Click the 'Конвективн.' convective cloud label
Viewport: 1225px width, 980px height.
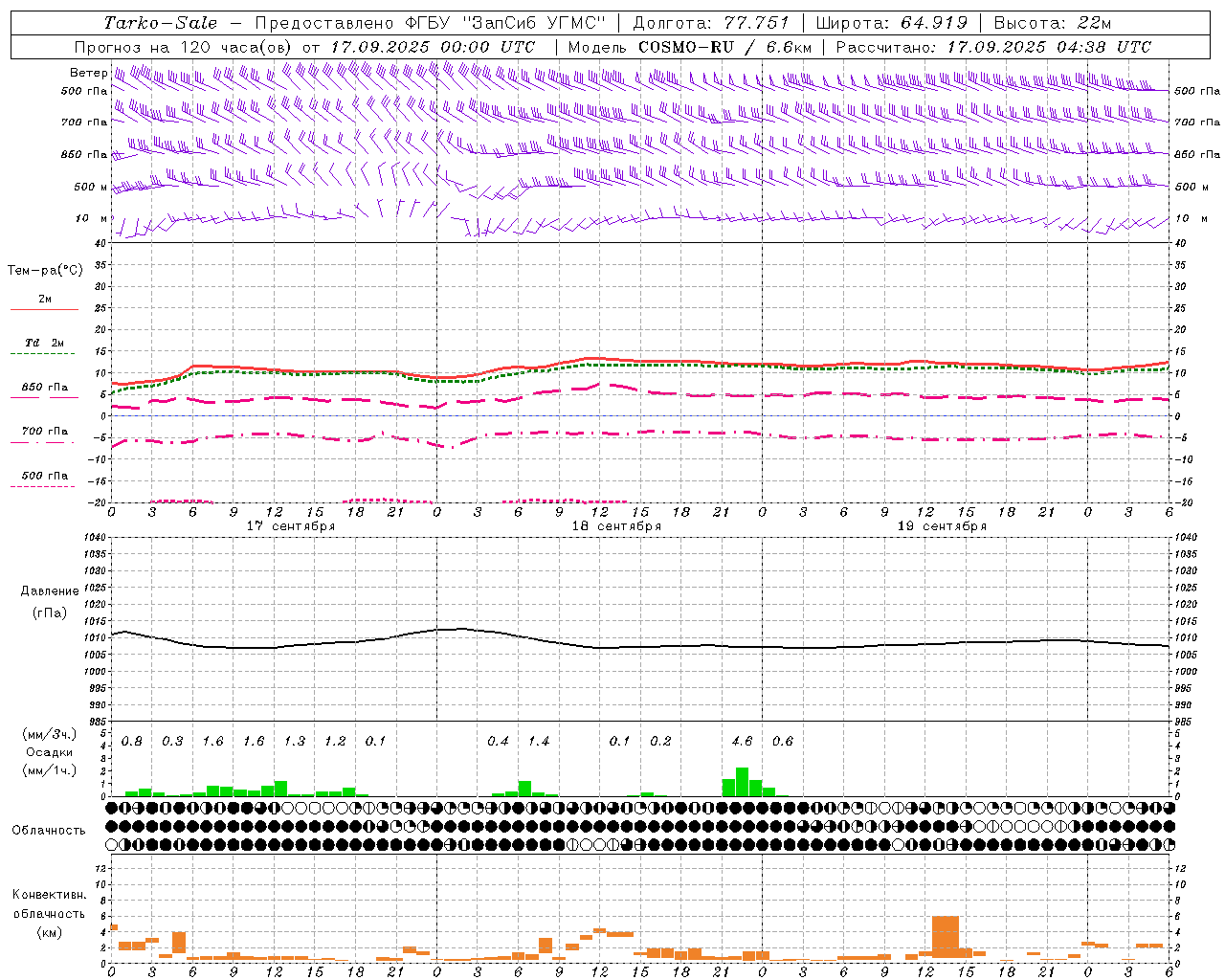[x=50, y=895]
